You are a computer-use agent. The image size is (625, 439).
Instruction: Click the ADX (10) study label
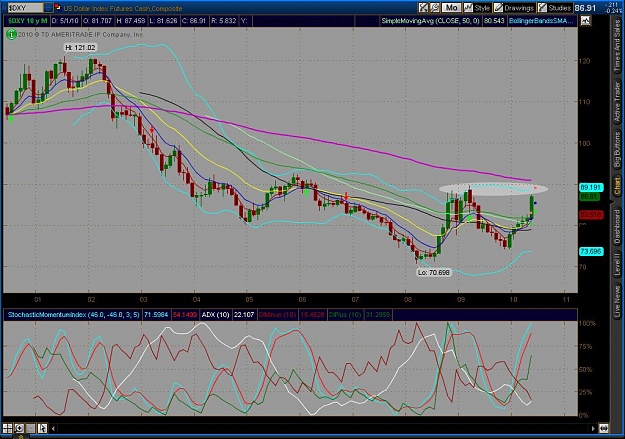pyautogui.click(x=216, y=315)
